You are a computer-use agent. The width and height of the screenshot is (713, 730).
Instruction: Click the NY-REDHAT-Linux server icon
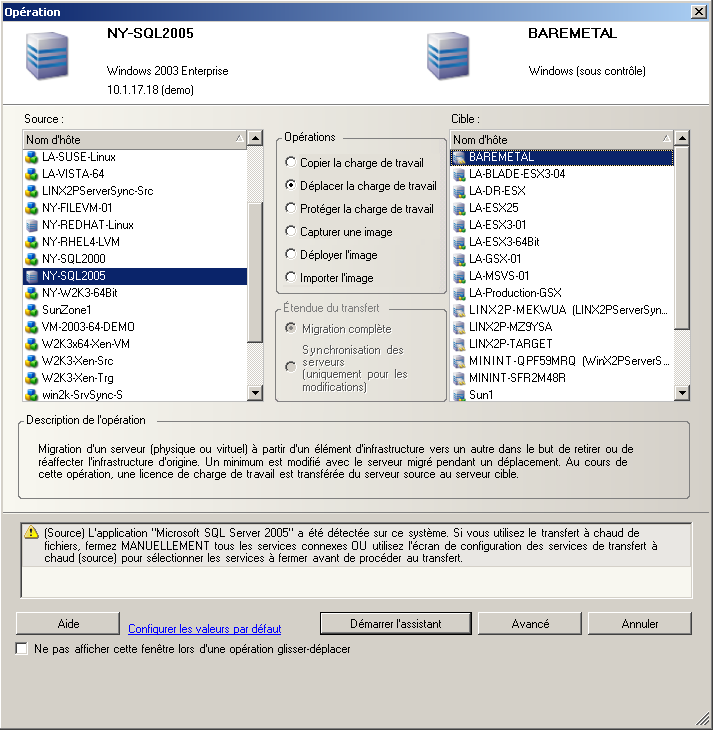pos(31,225)
